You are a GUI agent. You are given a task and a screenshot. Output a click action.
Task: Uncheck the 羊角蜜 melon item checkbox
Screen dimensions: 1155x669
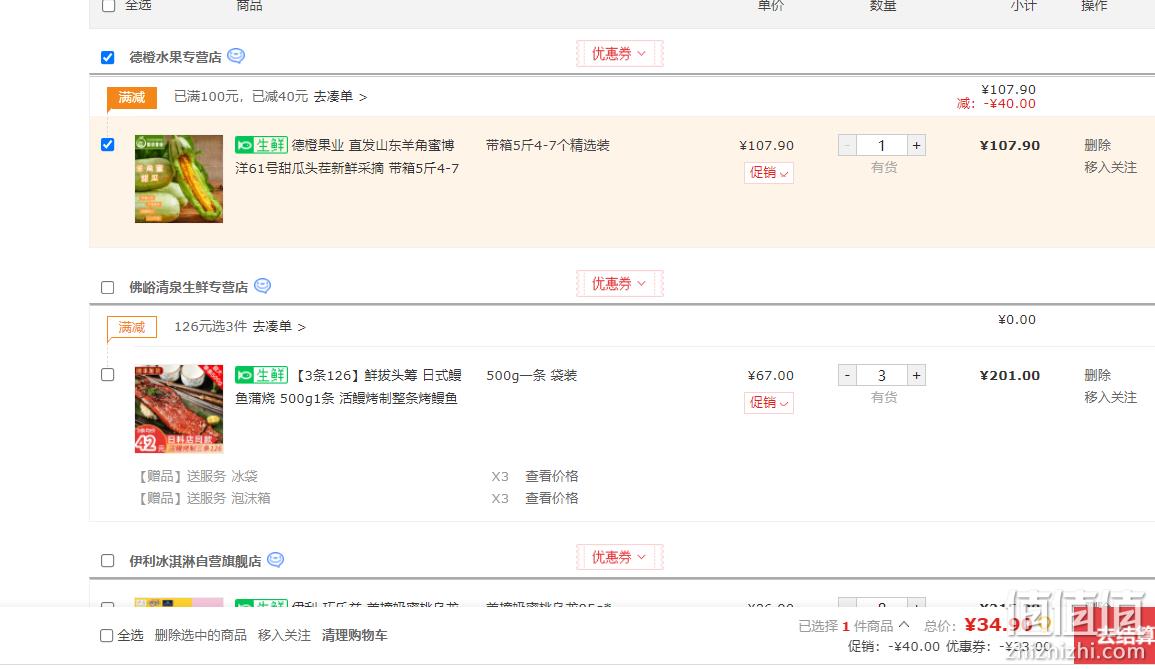tap(108, 144)
